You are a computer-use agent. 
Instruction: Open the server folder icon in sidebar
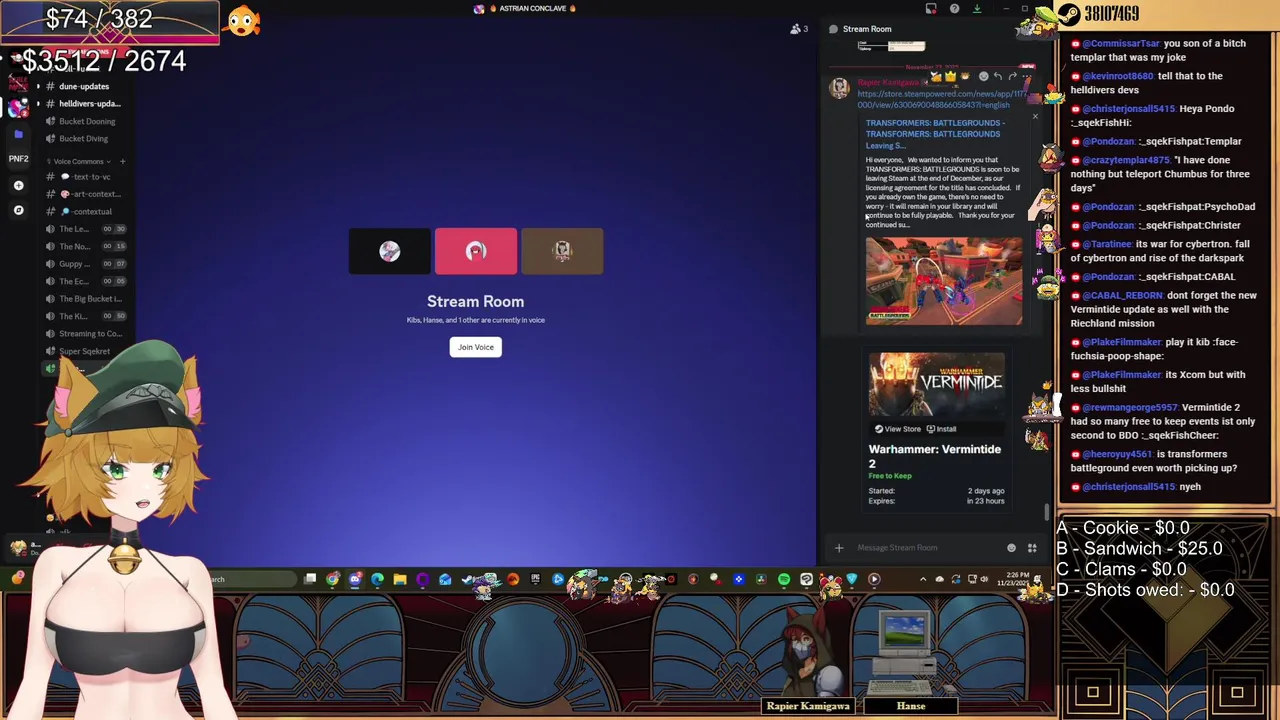[x=18, y=133]
